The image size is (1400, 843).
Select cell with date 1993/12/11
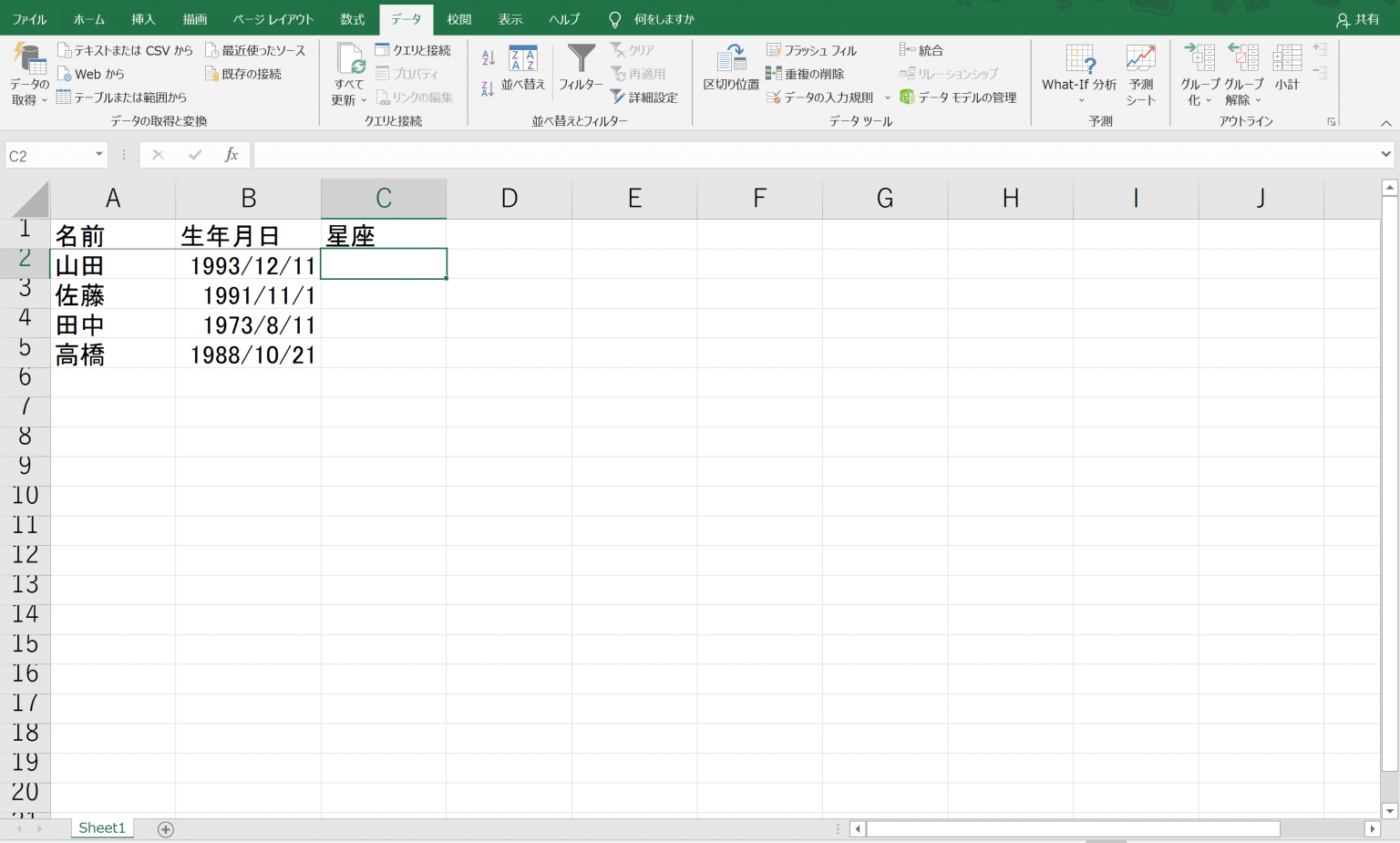[248, 264]
